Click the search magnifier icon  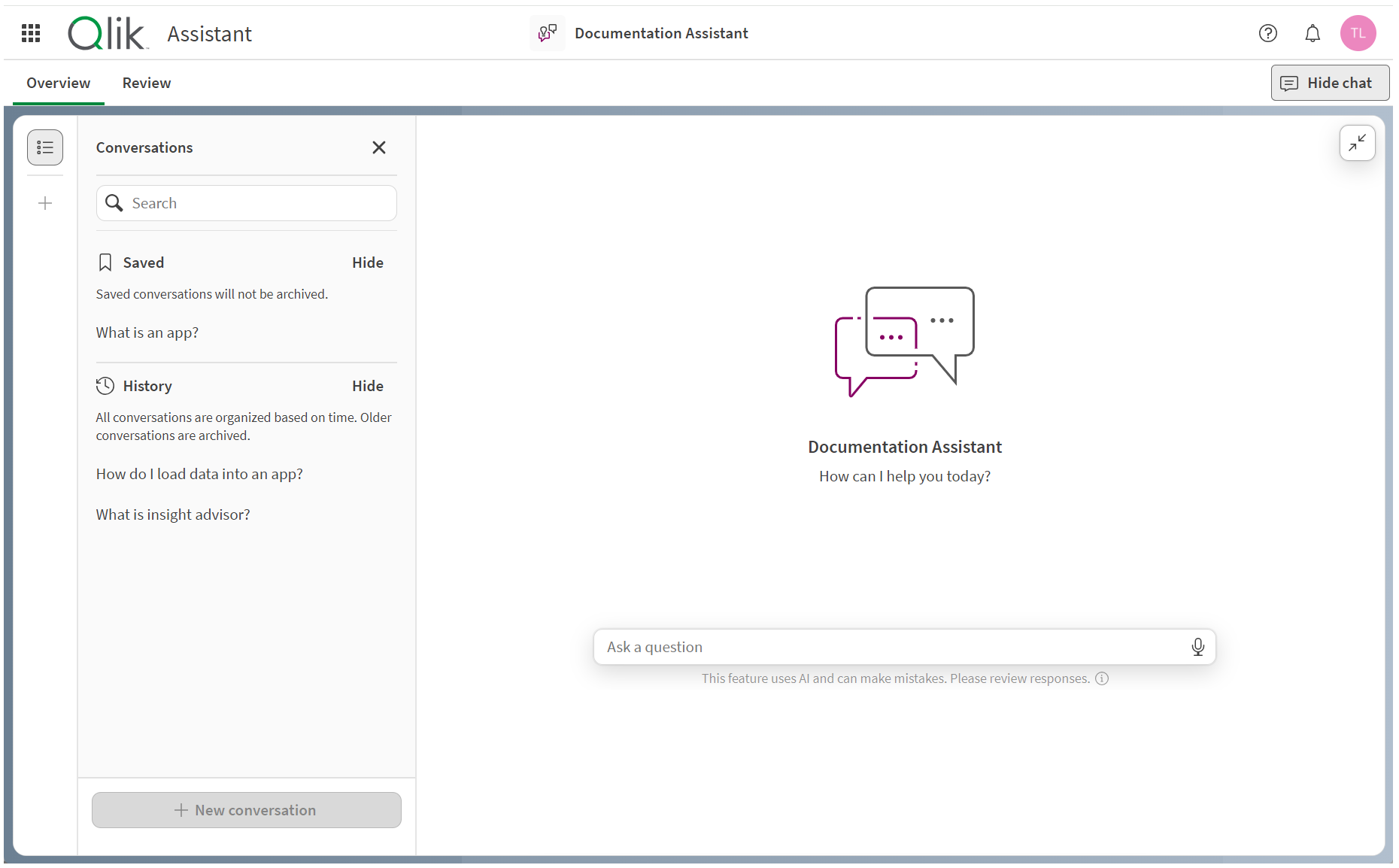point(114,203)
